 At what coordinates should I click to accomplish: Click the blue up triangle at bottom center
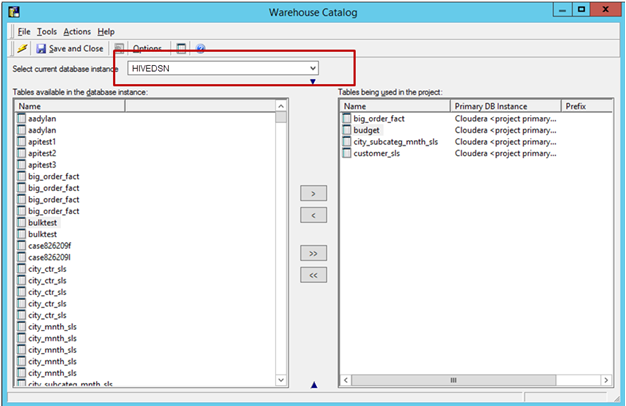point(314,385)
